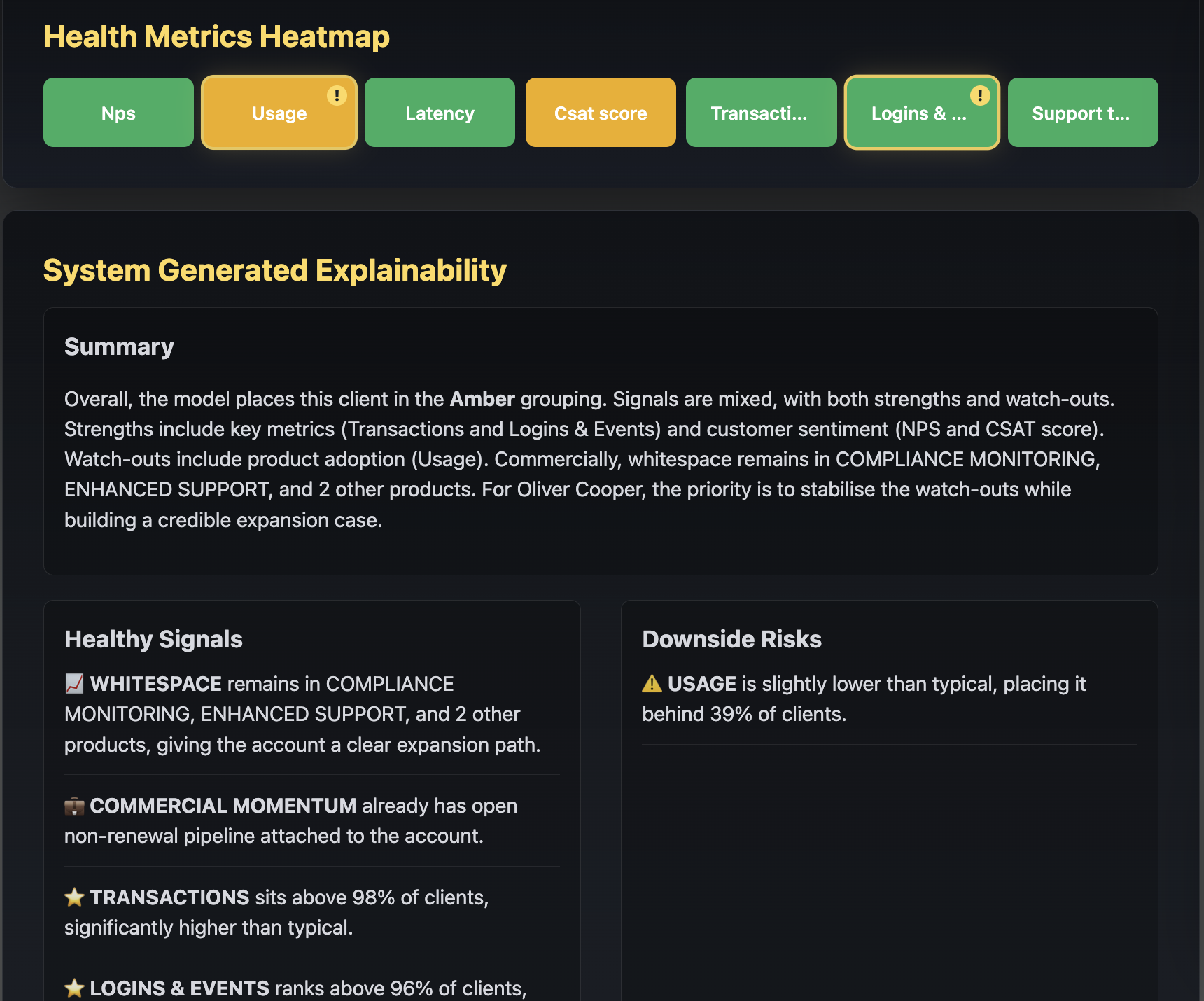Click the System Generated Explainability heading

coord(275,270)
